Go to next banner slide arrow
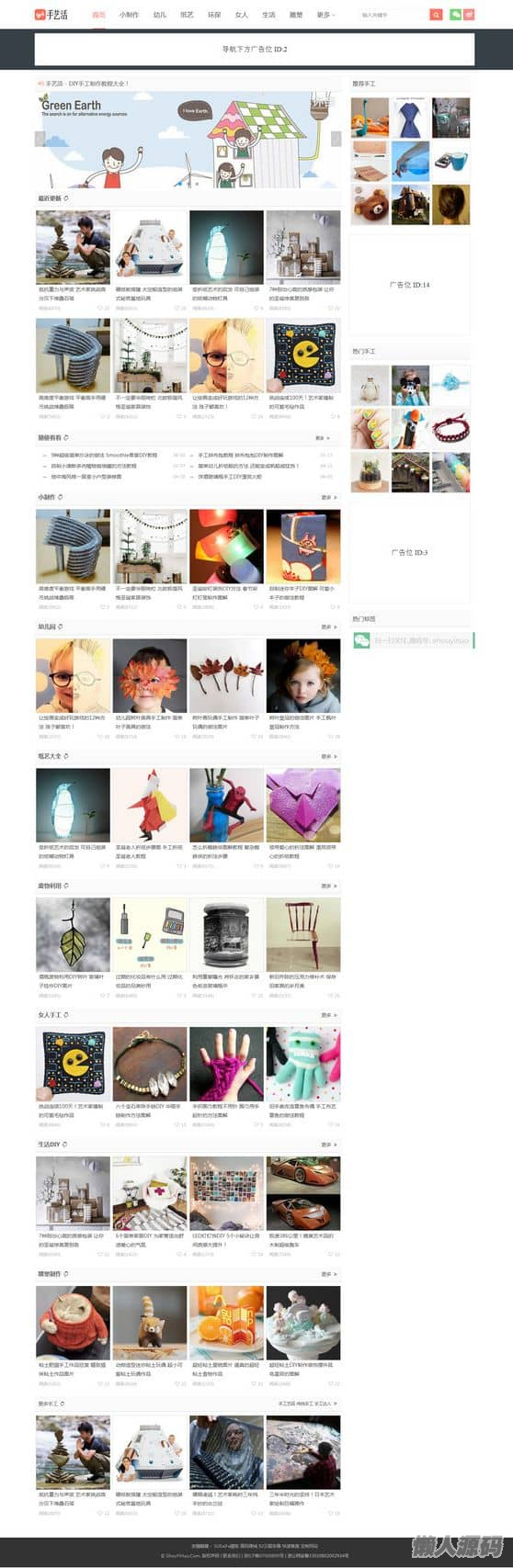 336,139
